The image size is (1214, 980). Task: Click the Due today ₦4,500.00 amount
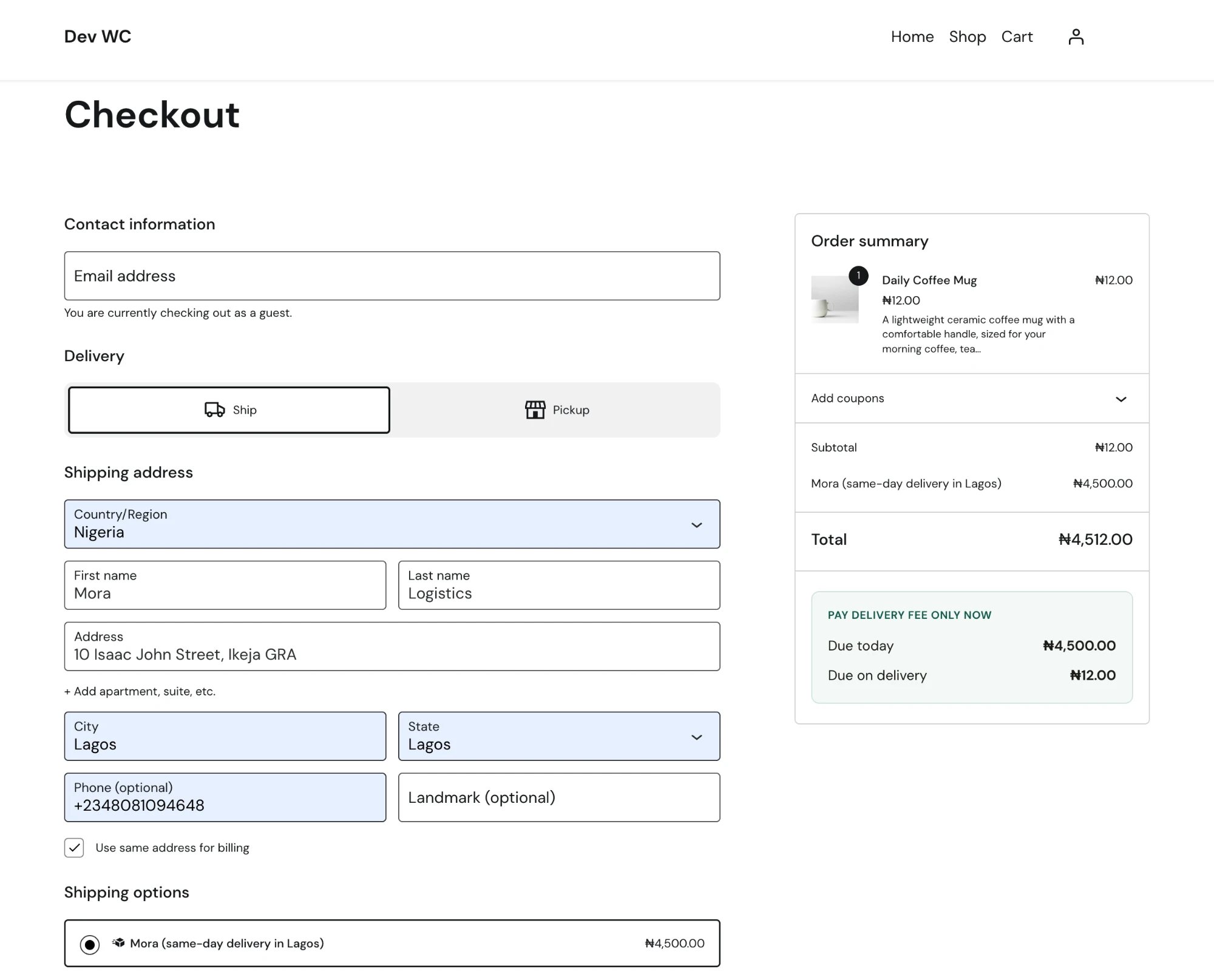click(x=1079, y=646)
